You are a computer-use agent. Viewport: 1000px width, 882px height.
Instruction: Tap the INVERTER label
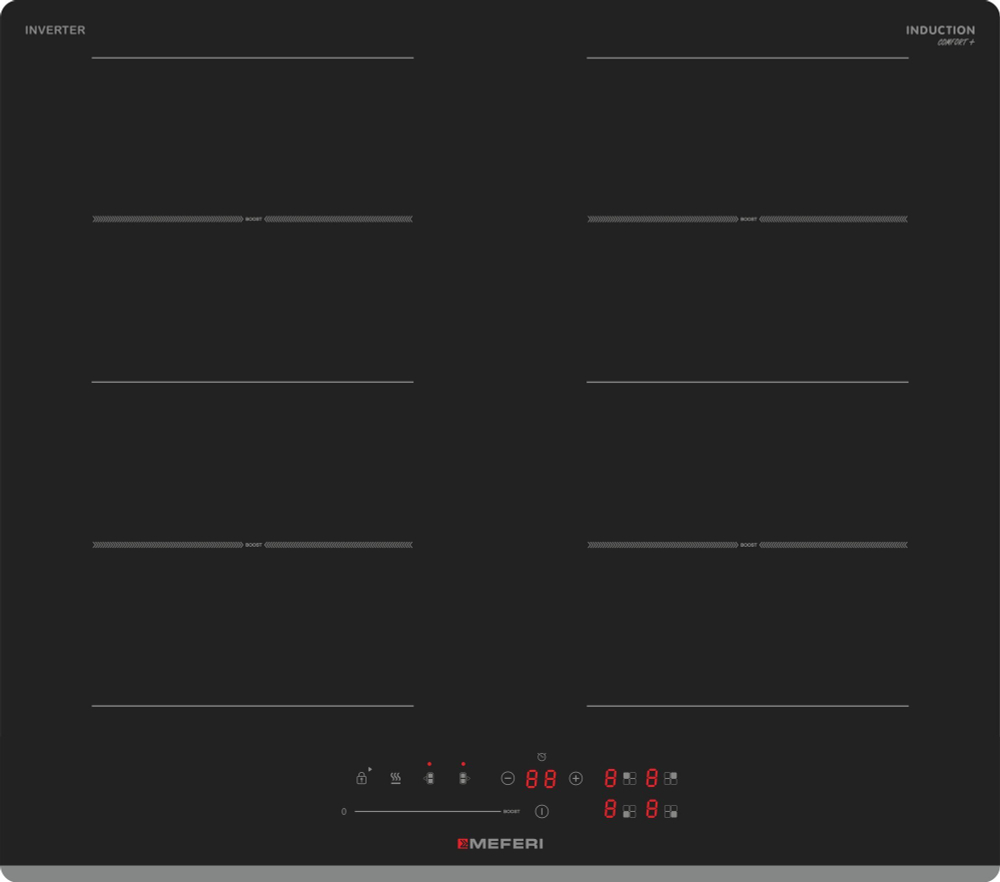click(x=55, y=30)
